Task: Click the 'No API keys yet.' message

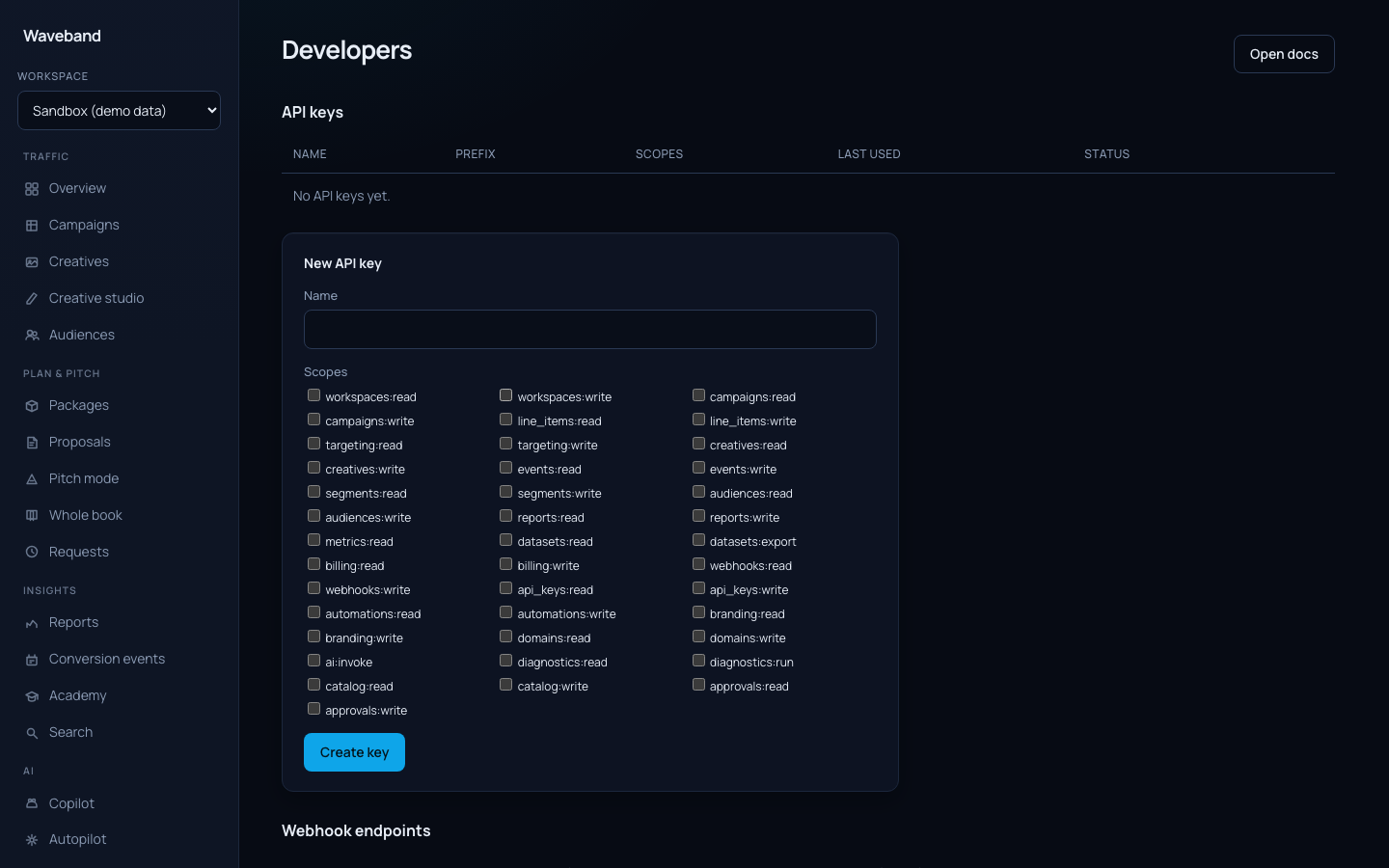Action: coord(341,196)
